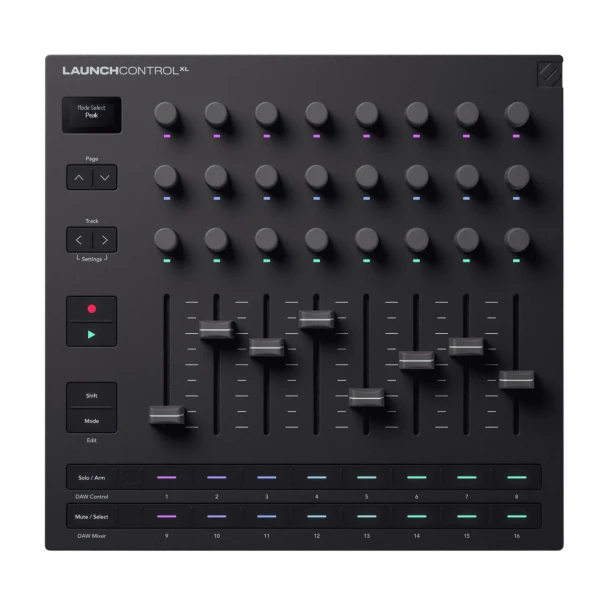Screen dimensions: 608x608
Task: Click the middle-row blue knob above channel 6
Action: 416,177
